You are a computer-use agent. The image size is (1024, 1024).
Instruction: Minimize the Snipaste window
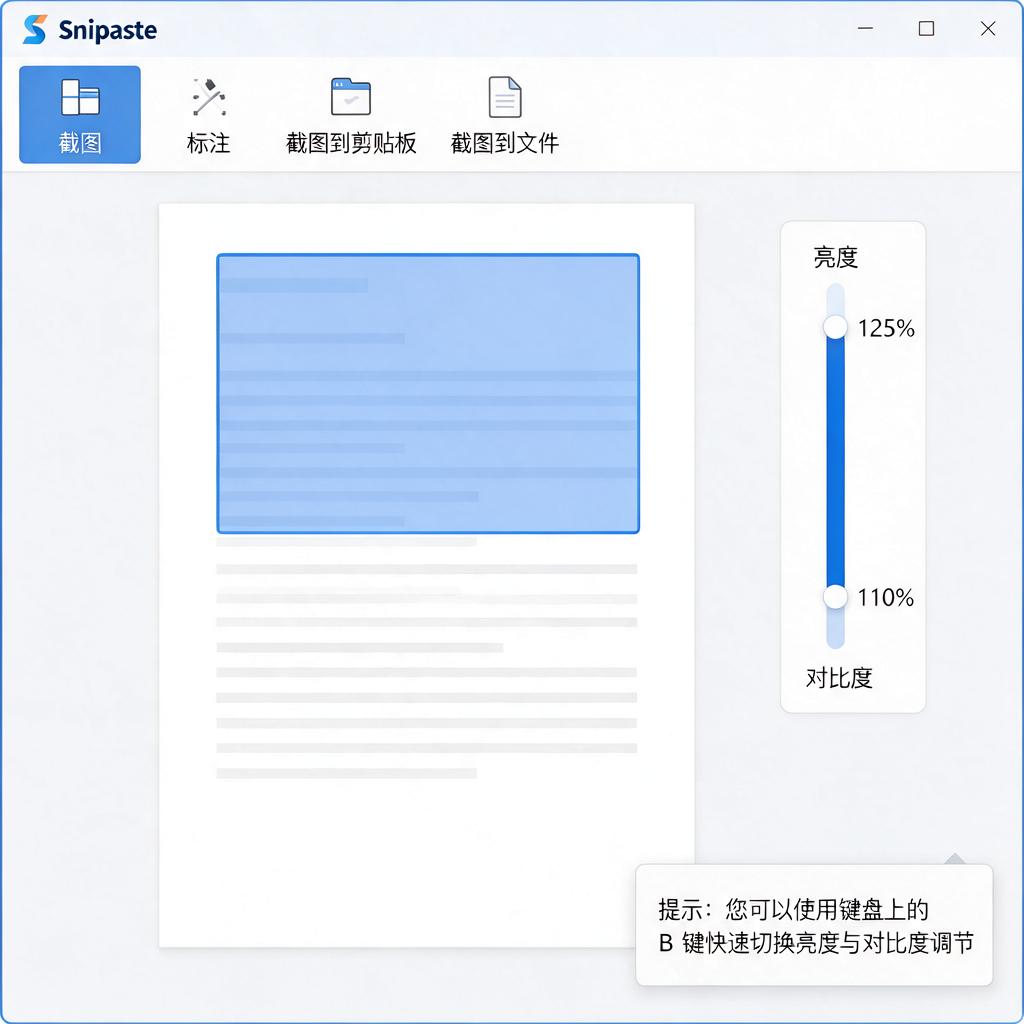[865, 29]
